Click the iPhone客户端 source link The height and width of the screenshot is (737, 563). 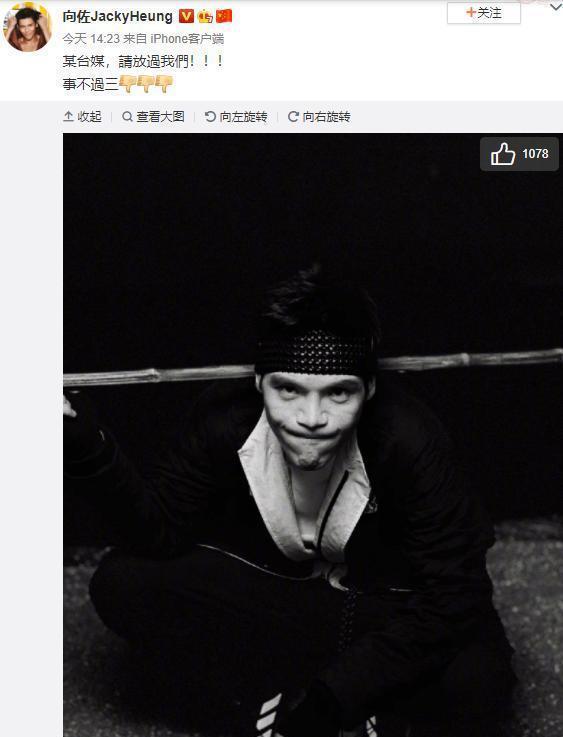(x=187, y=39)
